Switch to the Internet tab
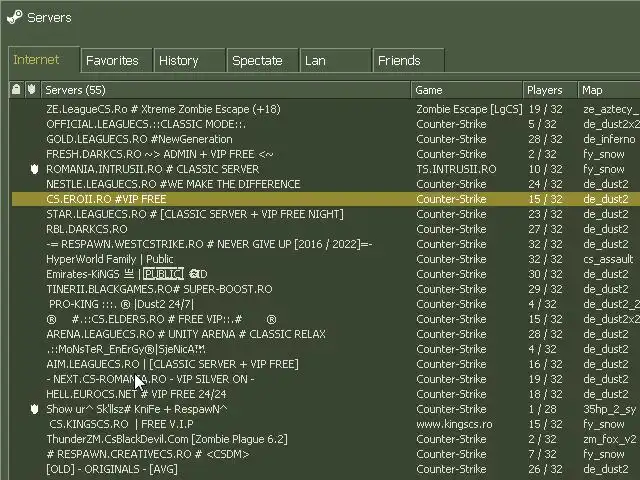Image resolution: width=640 pixels, height=480 pixels. [x=44, y=60]
